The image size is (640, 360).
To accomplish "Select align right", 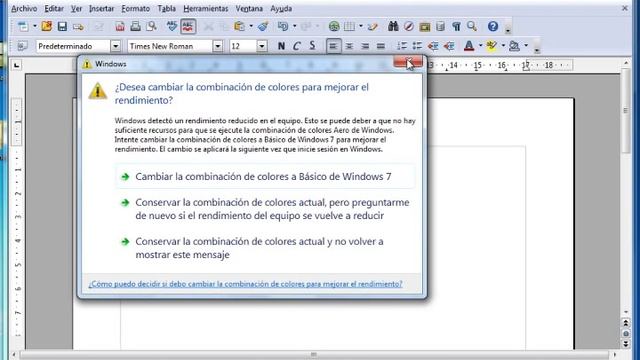I will pos(365,46).
